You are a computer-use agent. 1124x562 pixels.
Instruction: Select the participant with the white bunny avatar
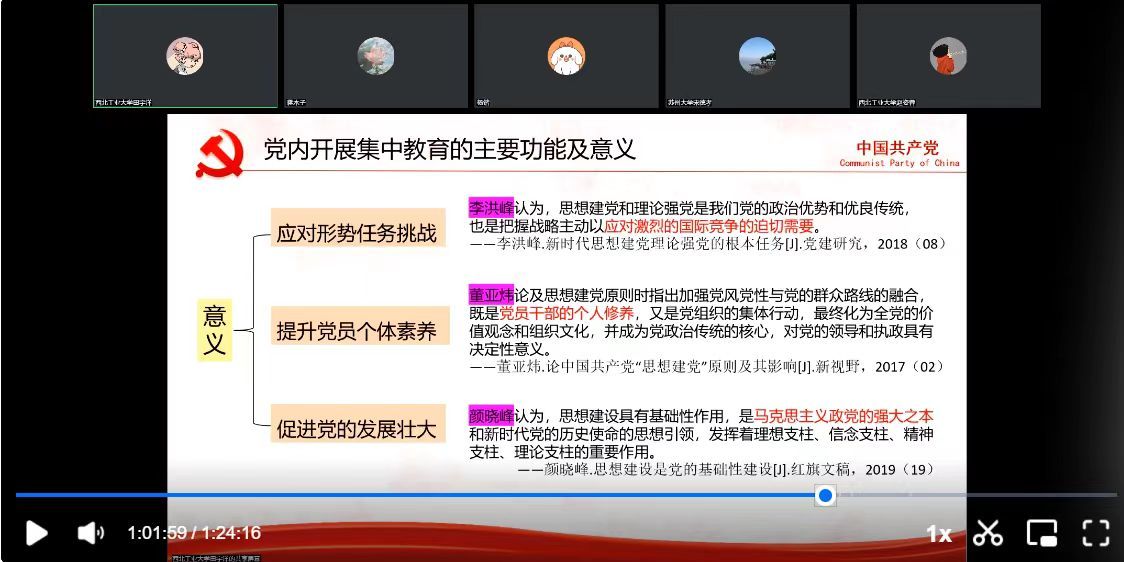(566, 56)
